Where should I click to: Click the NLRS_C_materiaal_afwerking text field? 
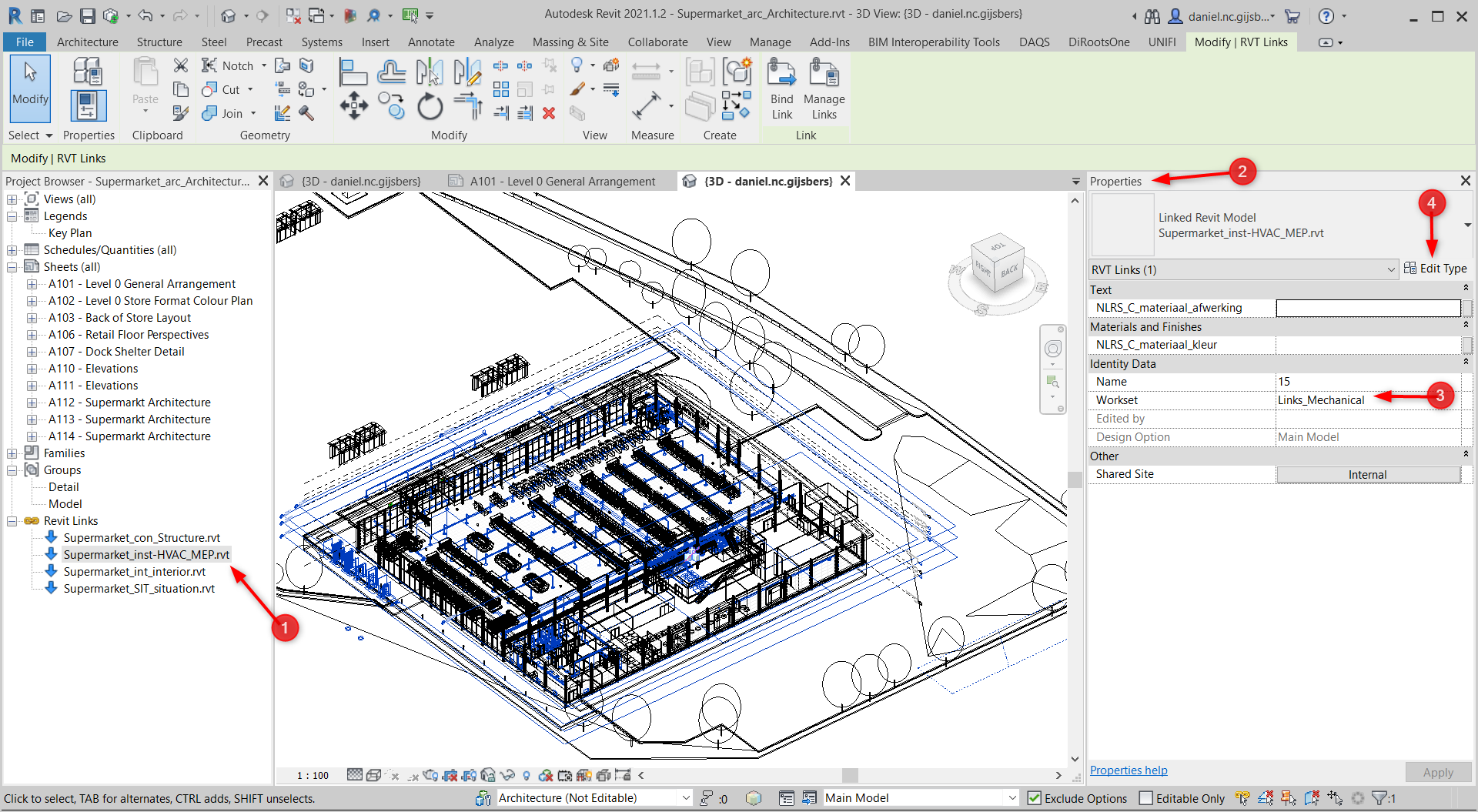tap(1367, 308)
